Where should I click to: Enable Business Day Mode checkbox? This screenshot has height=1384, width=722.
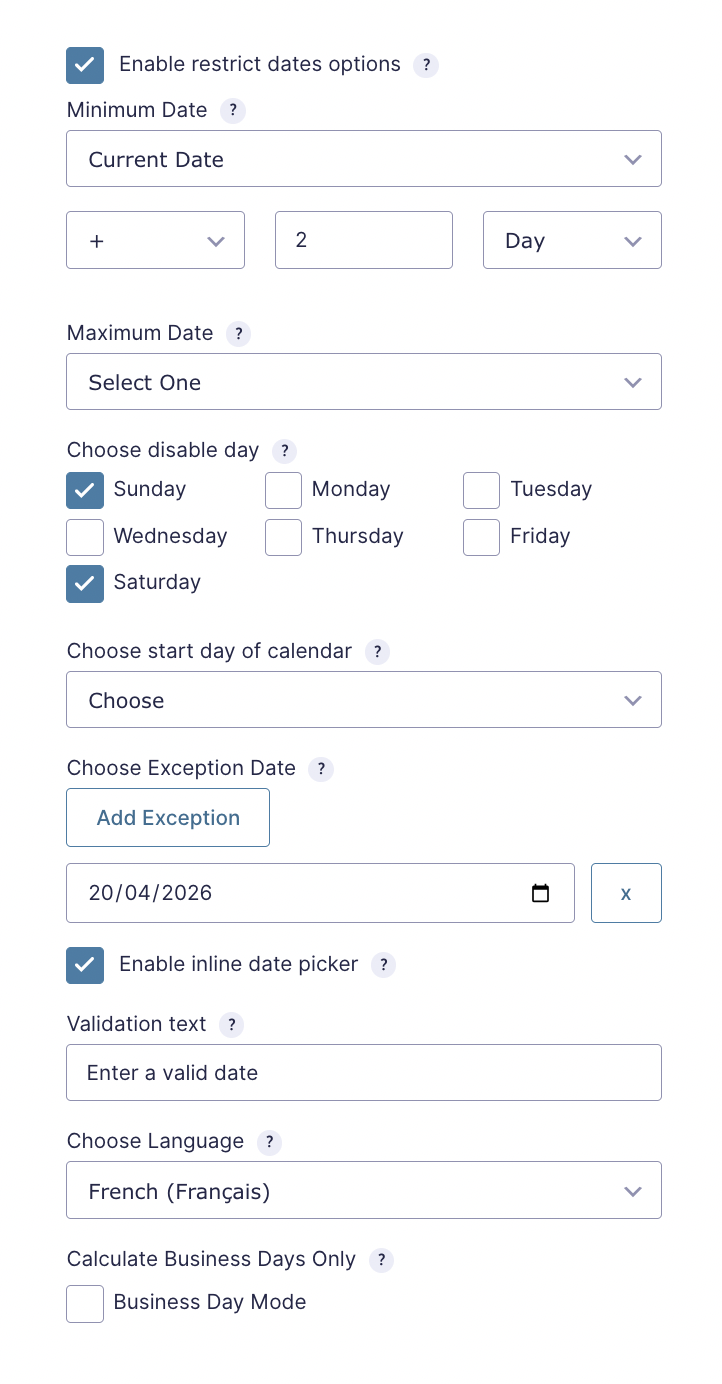[85, 1303]
